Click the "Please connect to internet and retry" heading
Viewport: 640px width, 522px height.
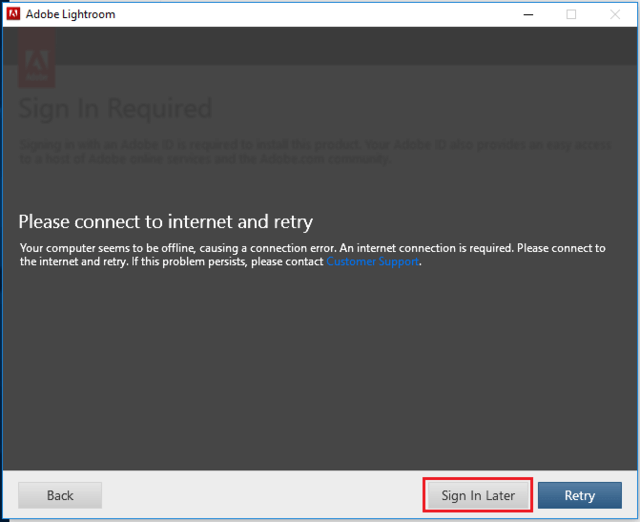[166, 221]
